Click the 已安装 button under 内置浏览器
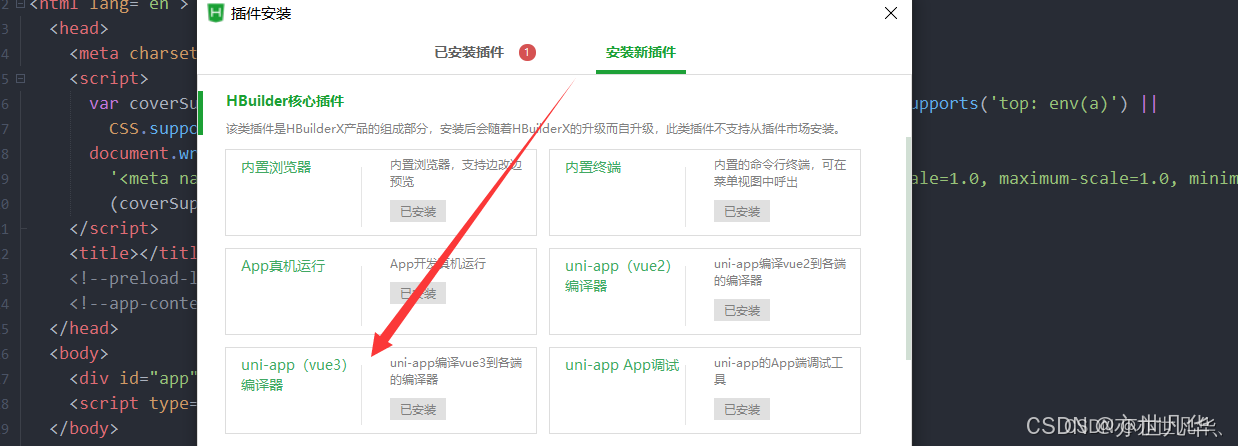Screen dimensions: 1238x446 click(x=418, y=211)
